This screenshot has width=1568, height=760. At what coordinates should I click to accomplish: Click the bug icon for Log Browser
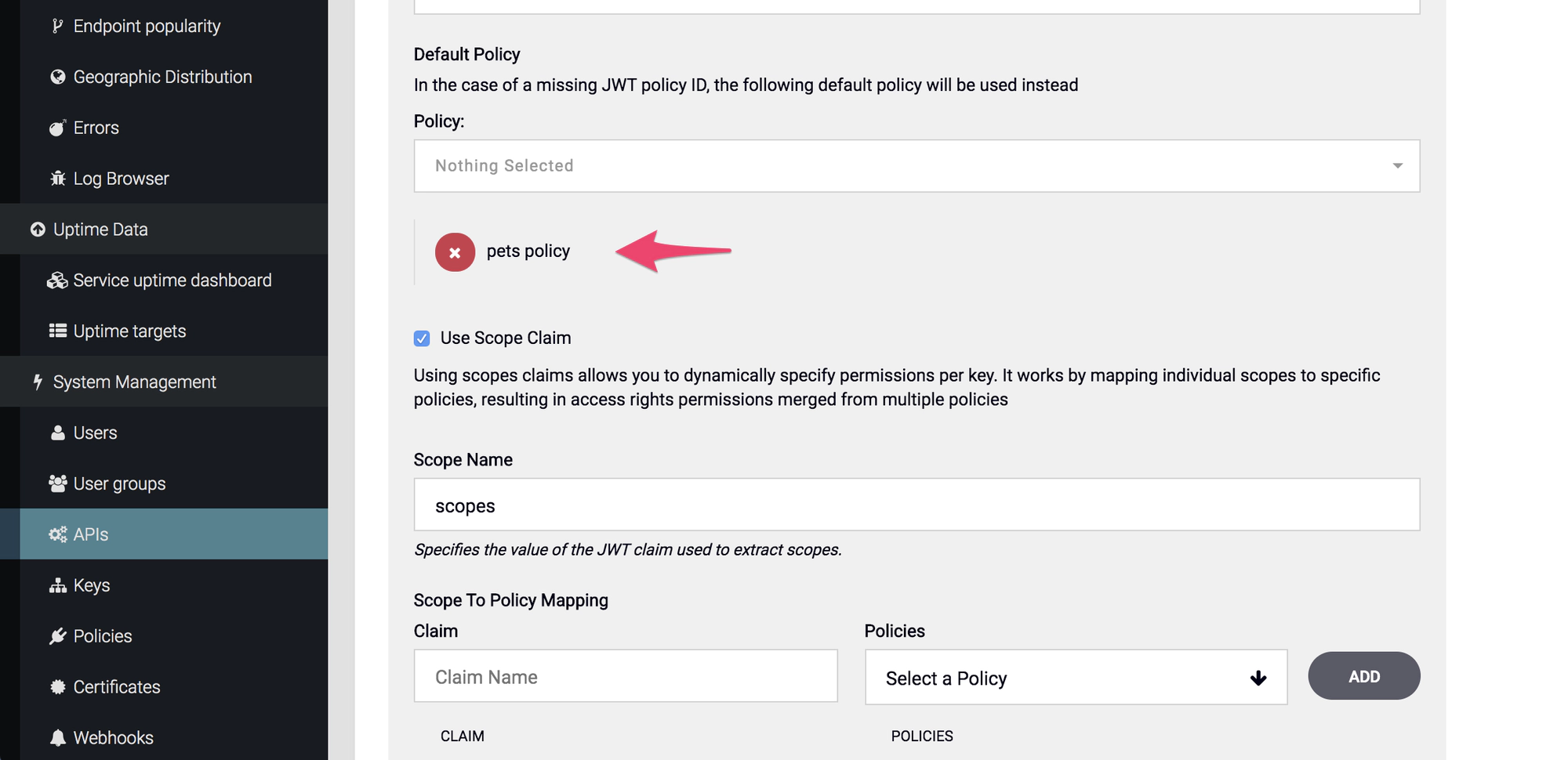click(x=57, y=179)
